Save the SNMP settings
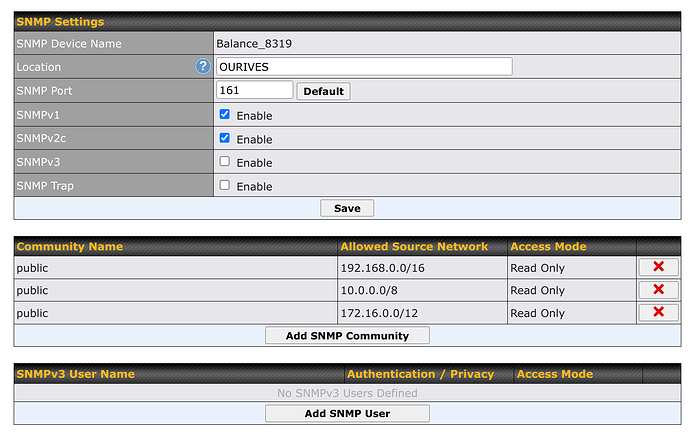 (x=347, y=208)
